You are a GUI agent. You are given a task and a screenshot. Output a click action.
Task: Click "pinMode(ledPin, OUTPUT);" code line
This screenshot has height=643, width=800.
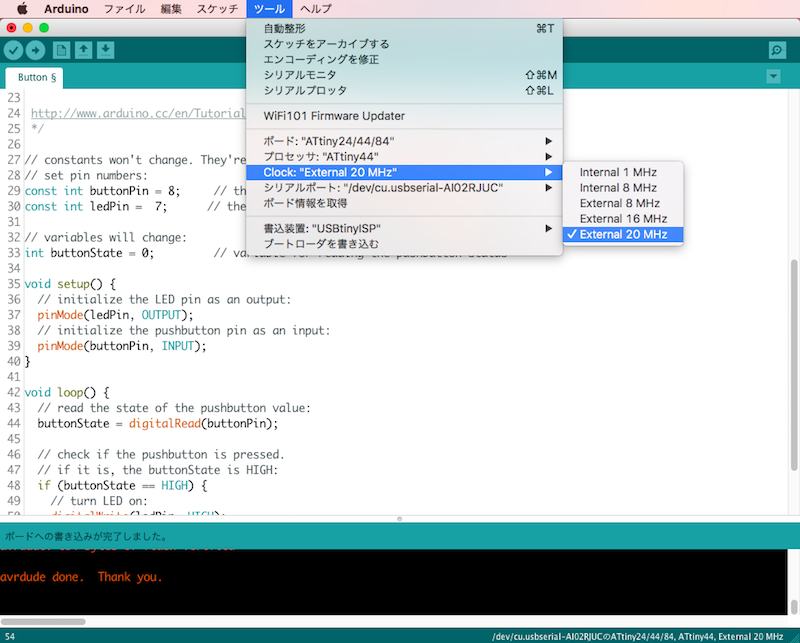[115, 315]
